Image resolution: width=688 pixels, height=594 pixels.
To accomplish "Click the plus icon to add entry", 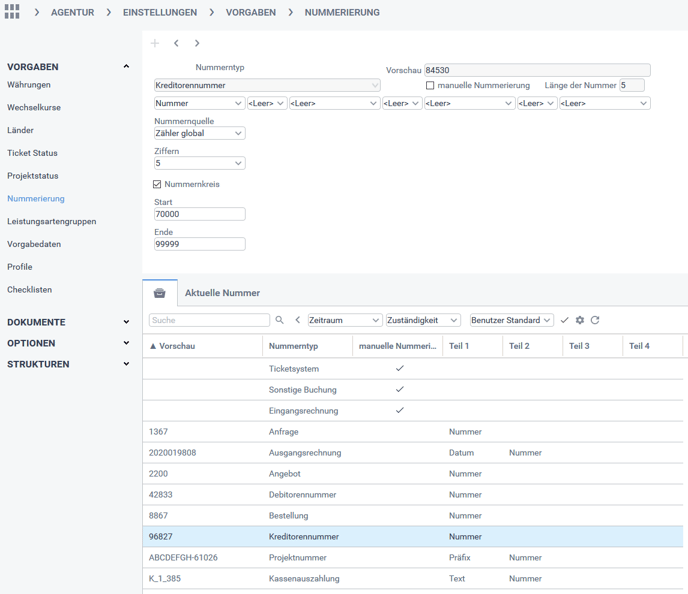I will pos(155,43).
